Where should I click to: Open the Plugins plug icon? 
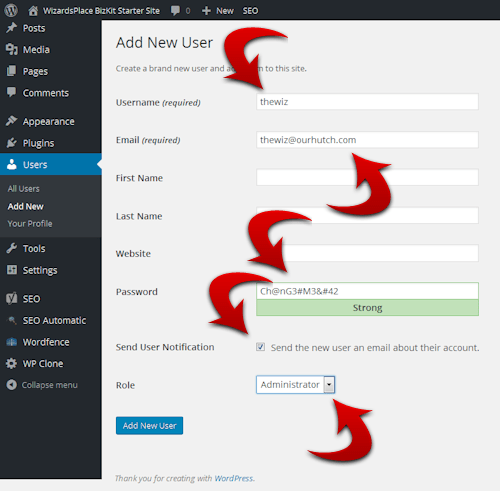point(11,143)
